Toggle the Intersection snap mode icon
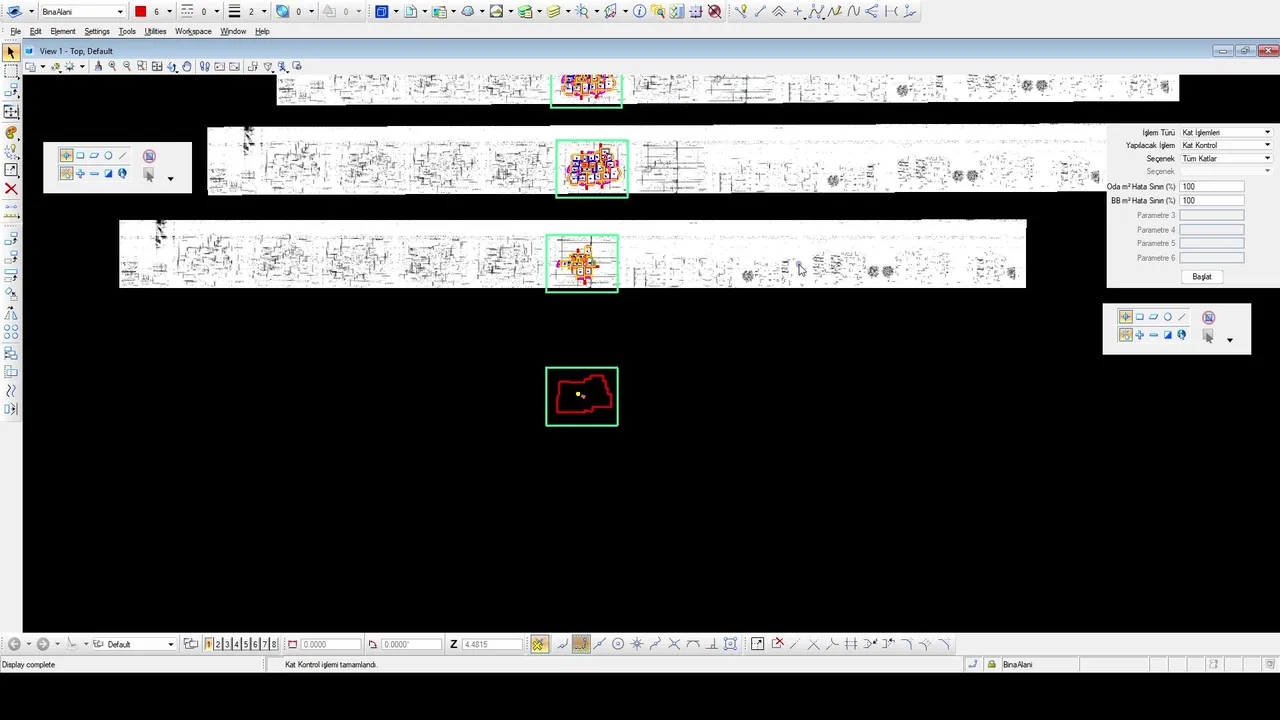The image size is (1280, 720). point(674,644)
